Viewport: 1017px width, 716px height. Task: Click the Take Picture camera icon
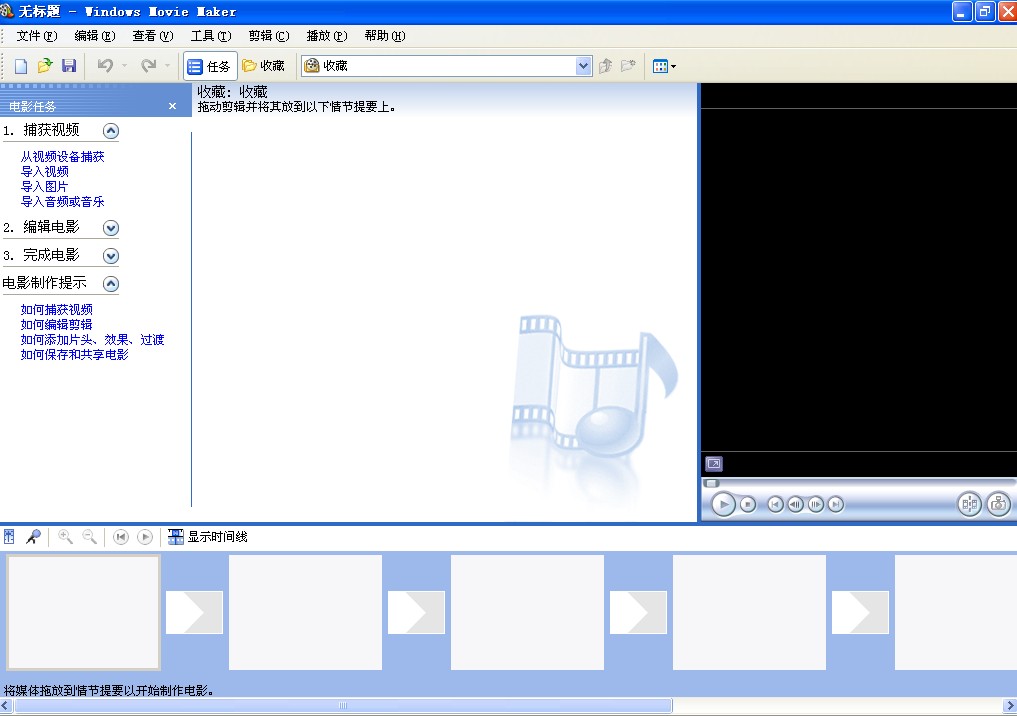point(999,504)
